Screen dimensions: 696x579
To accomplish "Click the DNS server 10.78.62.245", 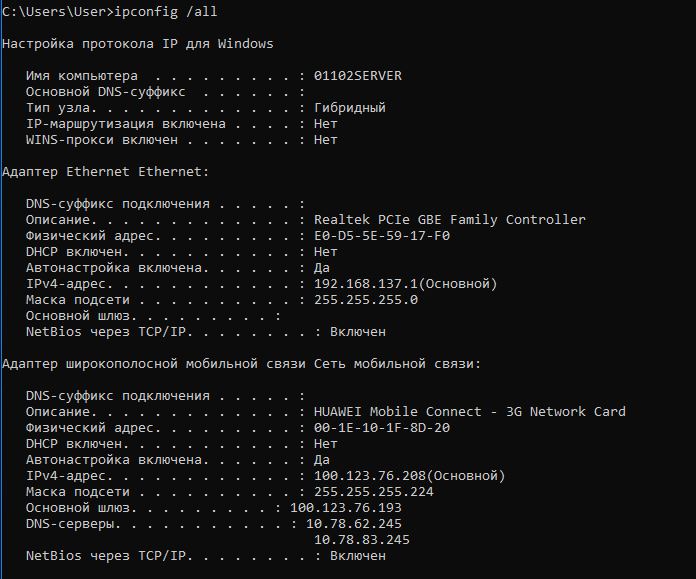I will click(354, 523).
